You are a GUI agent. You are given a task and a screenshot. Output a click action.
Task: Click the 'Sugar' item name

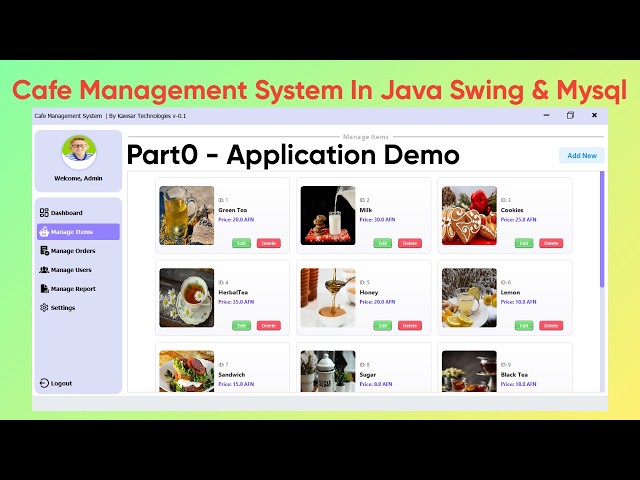368,375
